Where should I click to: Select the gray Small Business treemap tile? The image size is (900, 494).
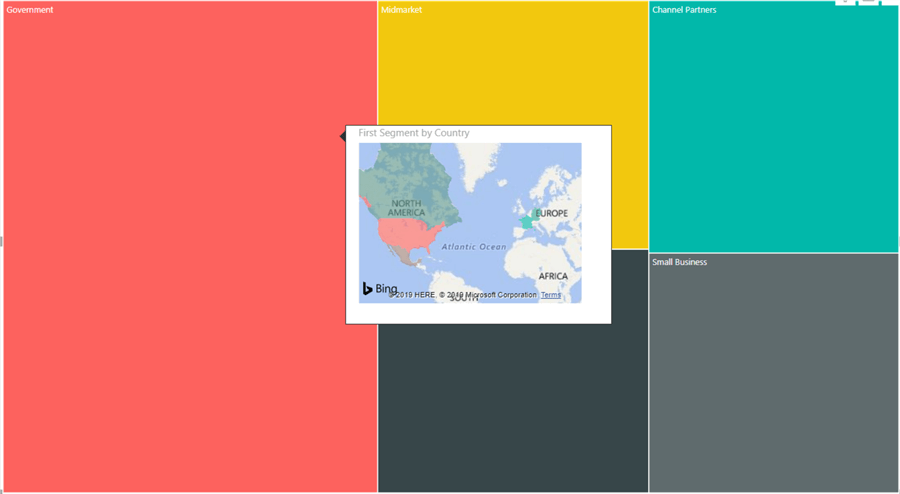773,373
